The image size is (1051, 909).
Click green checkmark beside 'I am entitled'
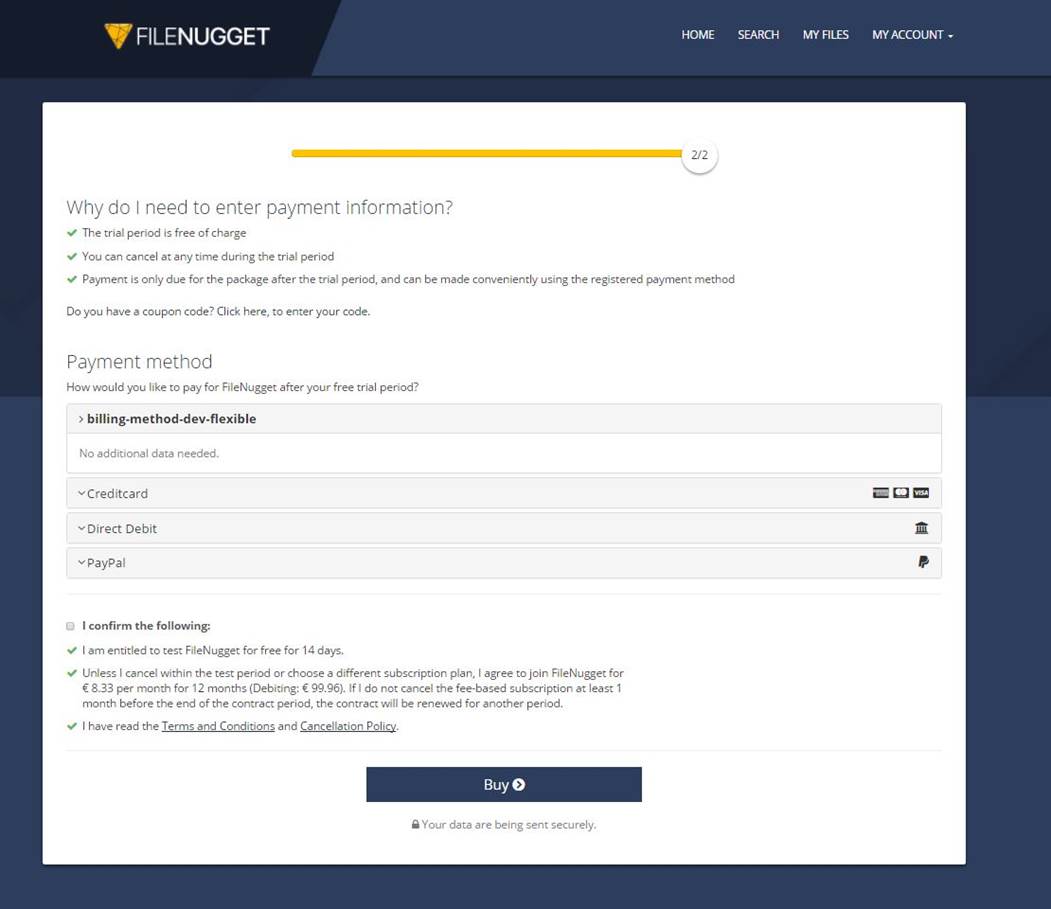point(72,650)
